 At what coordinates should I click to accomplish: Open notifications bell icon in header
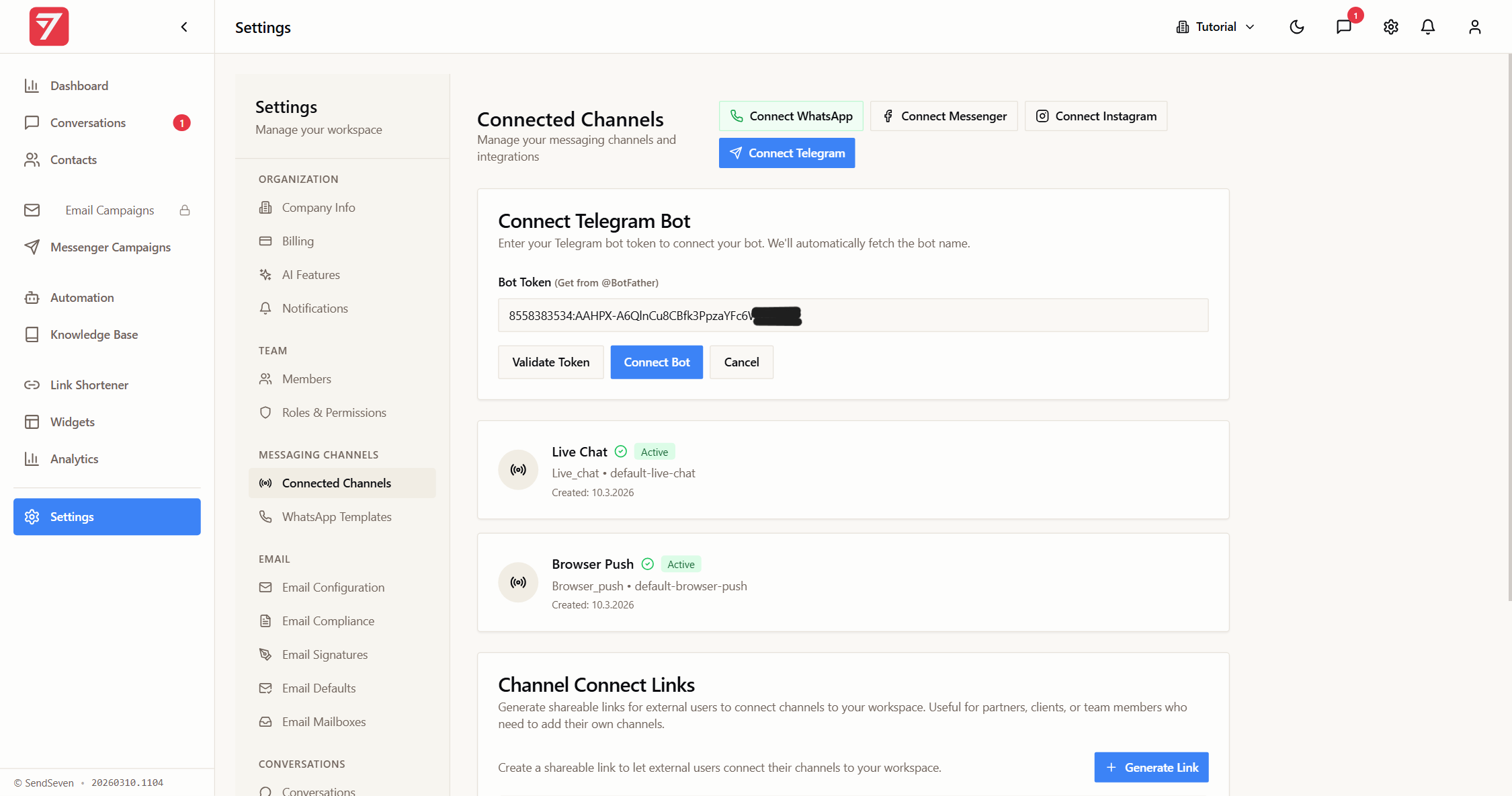click(1428, 27)
